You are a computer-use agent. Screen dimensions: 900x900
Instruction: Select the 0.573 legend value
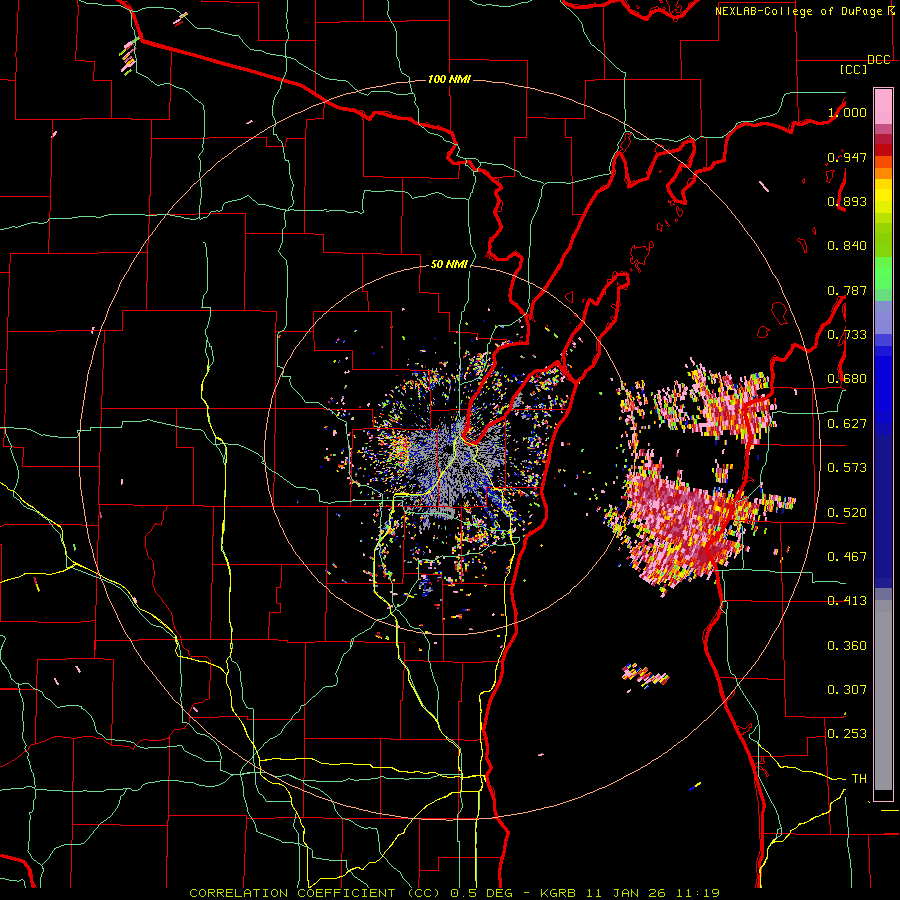pos(847,468)
